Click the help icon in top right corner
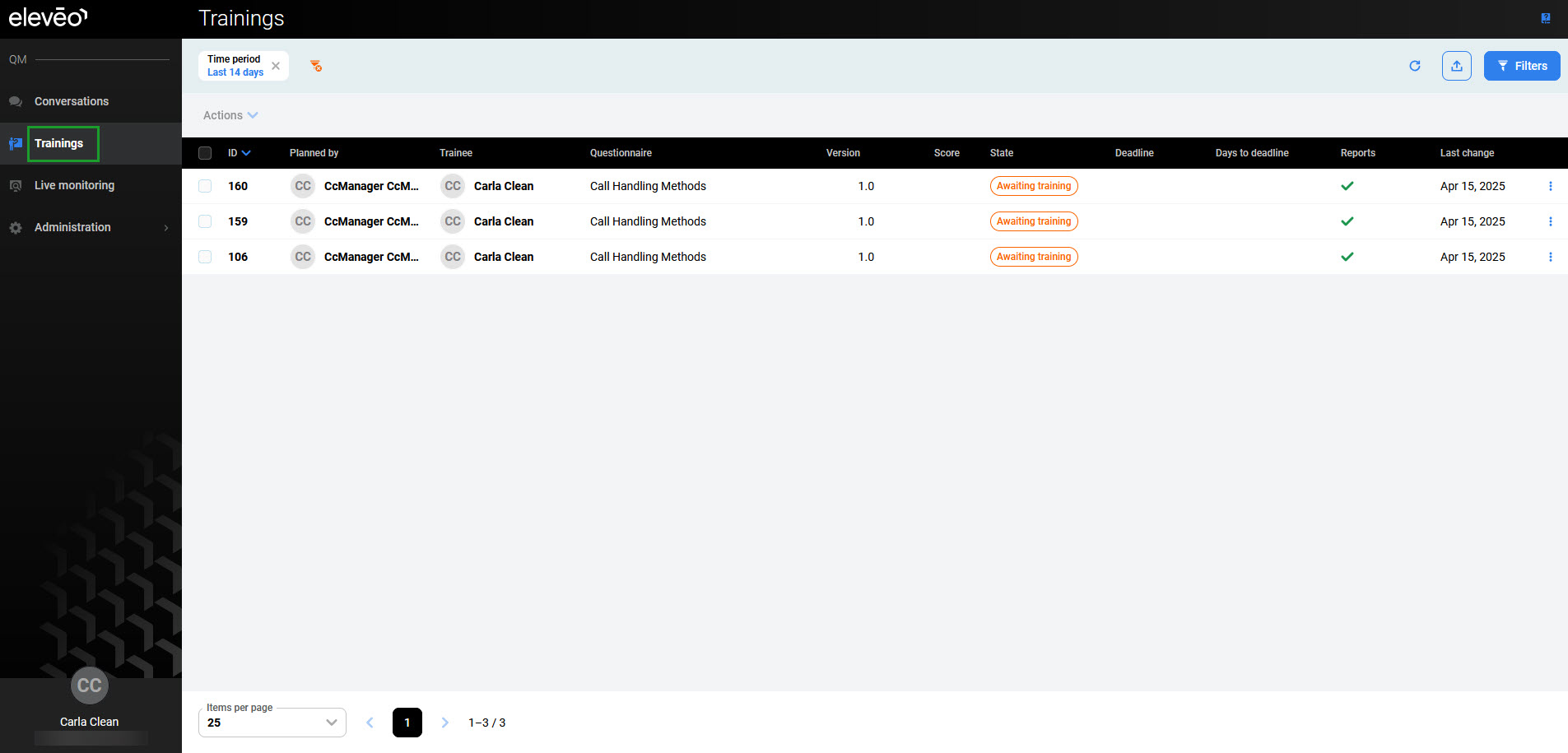This screenshot has width=1568, height=753. [x=1545, y=18]
